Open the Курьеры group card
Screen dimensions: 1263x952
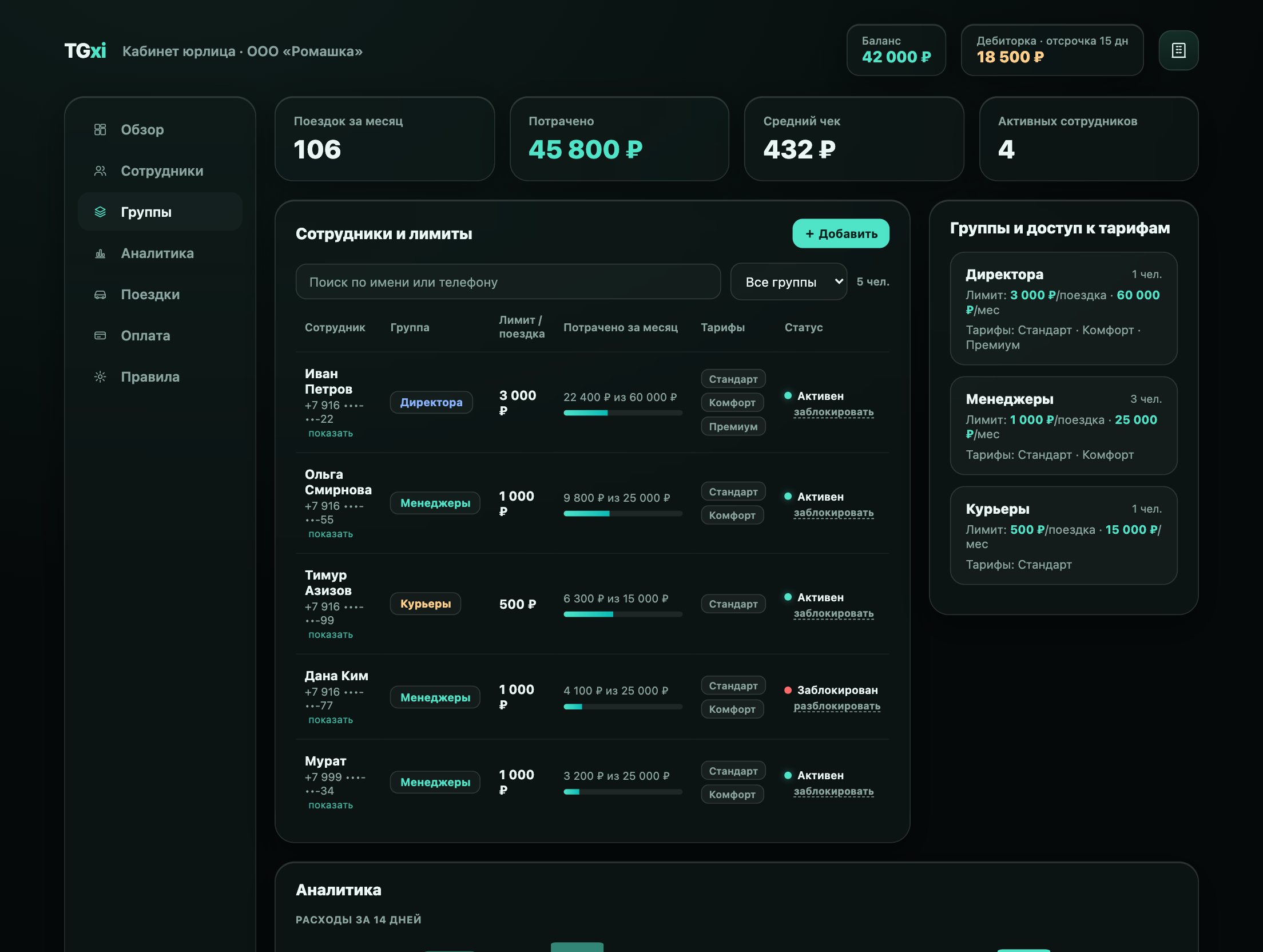point(1063,535)
